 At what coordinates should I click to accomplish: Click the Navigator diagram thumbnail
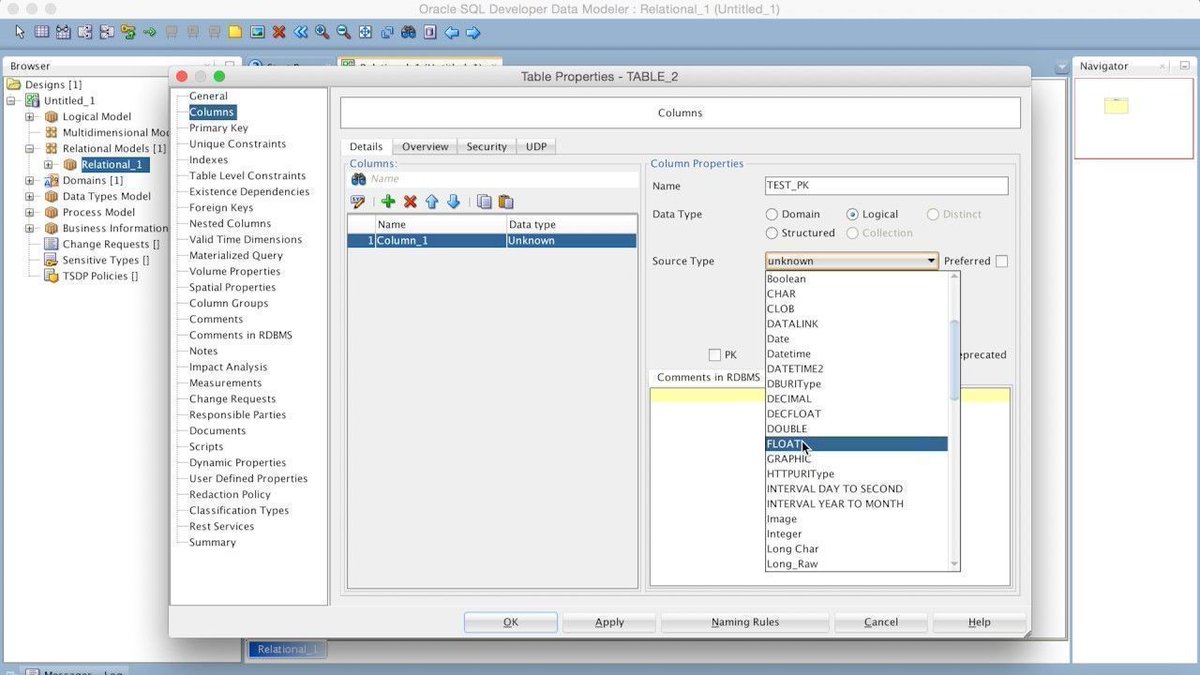click(x=1116, y=105)
